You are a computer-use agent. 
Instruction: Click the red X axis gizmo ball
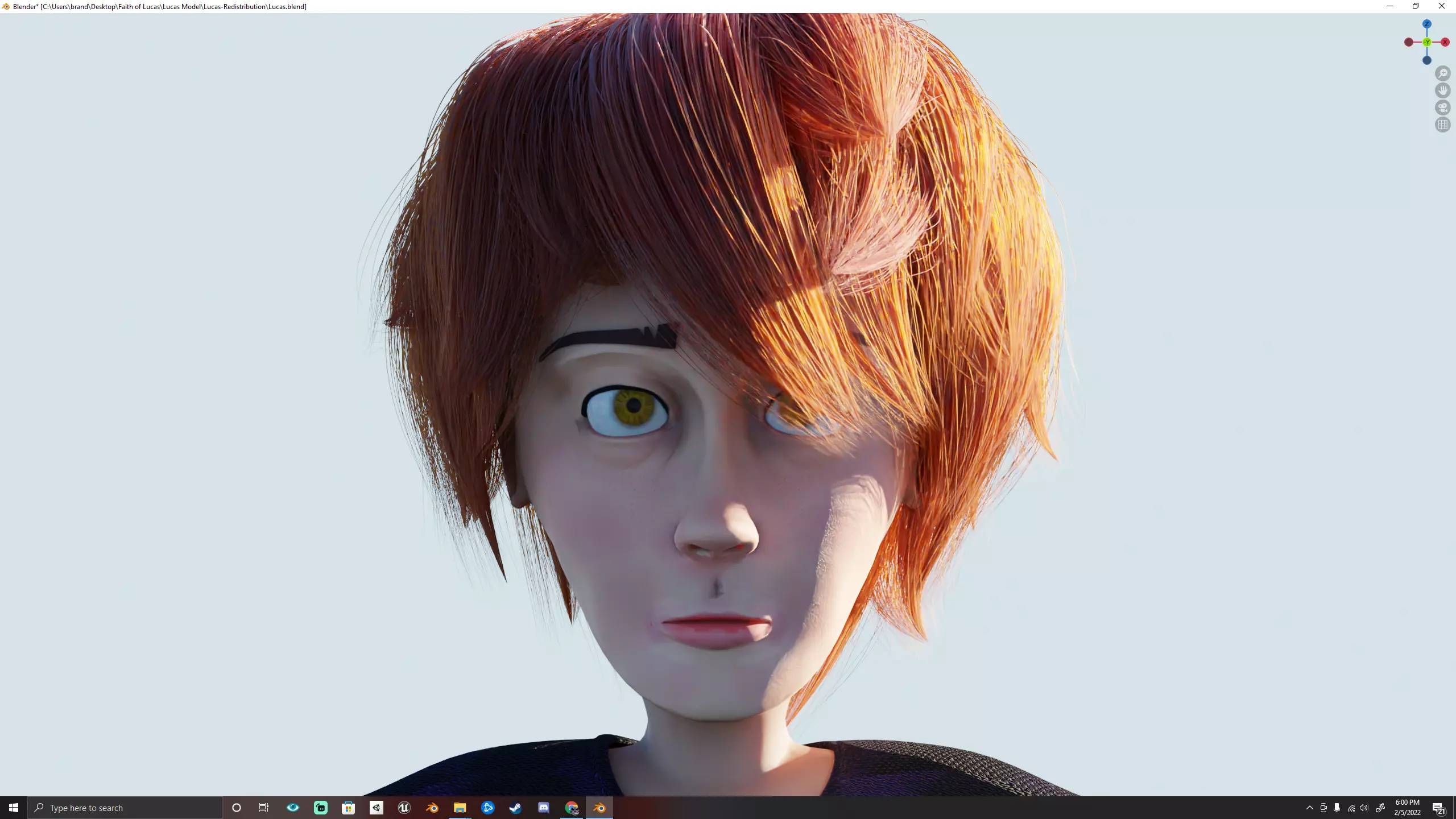click(1445, 42)
